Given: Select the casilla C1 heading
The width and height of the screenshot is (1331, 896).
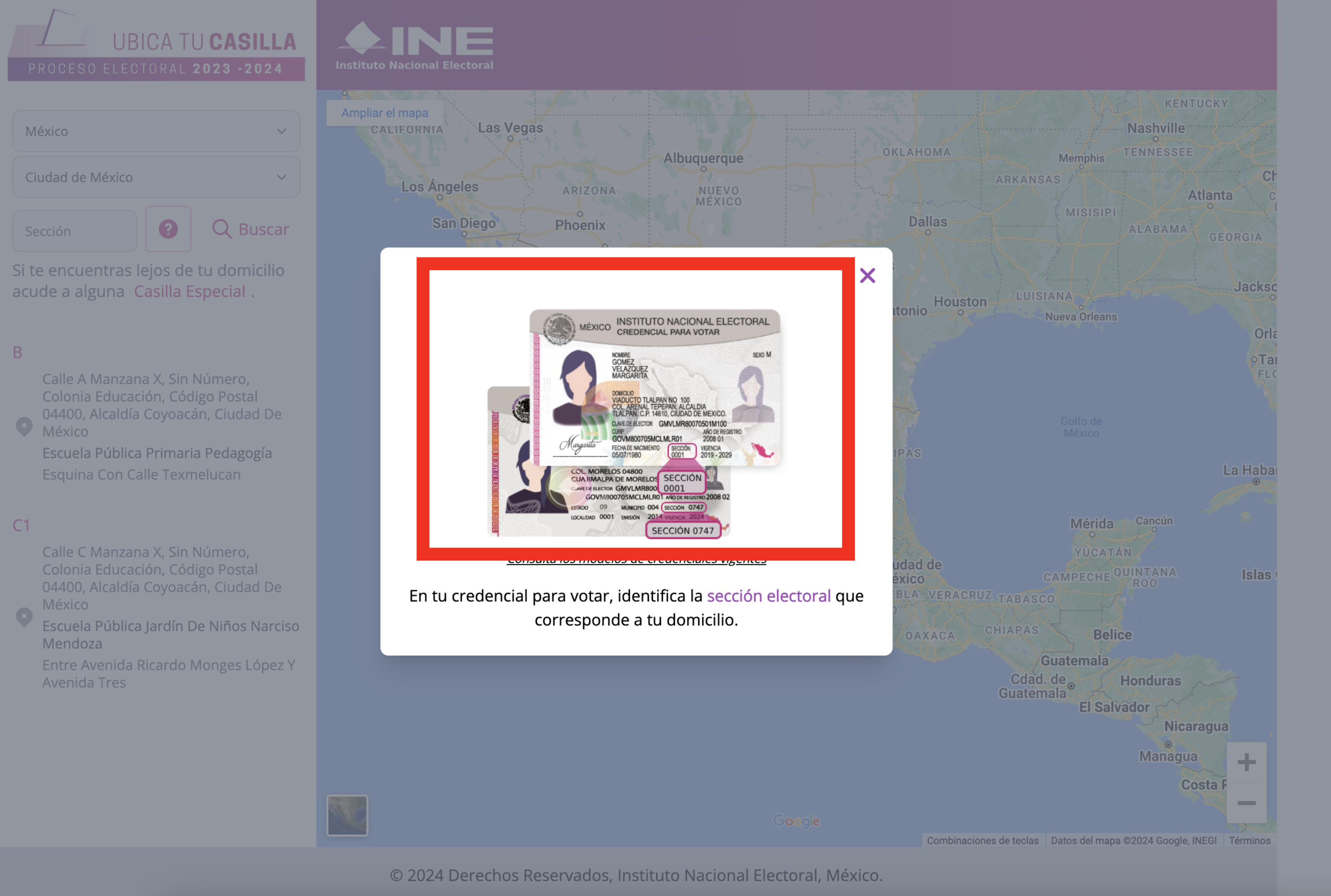Looking at the screenshot, I should (x=21, y=526).
